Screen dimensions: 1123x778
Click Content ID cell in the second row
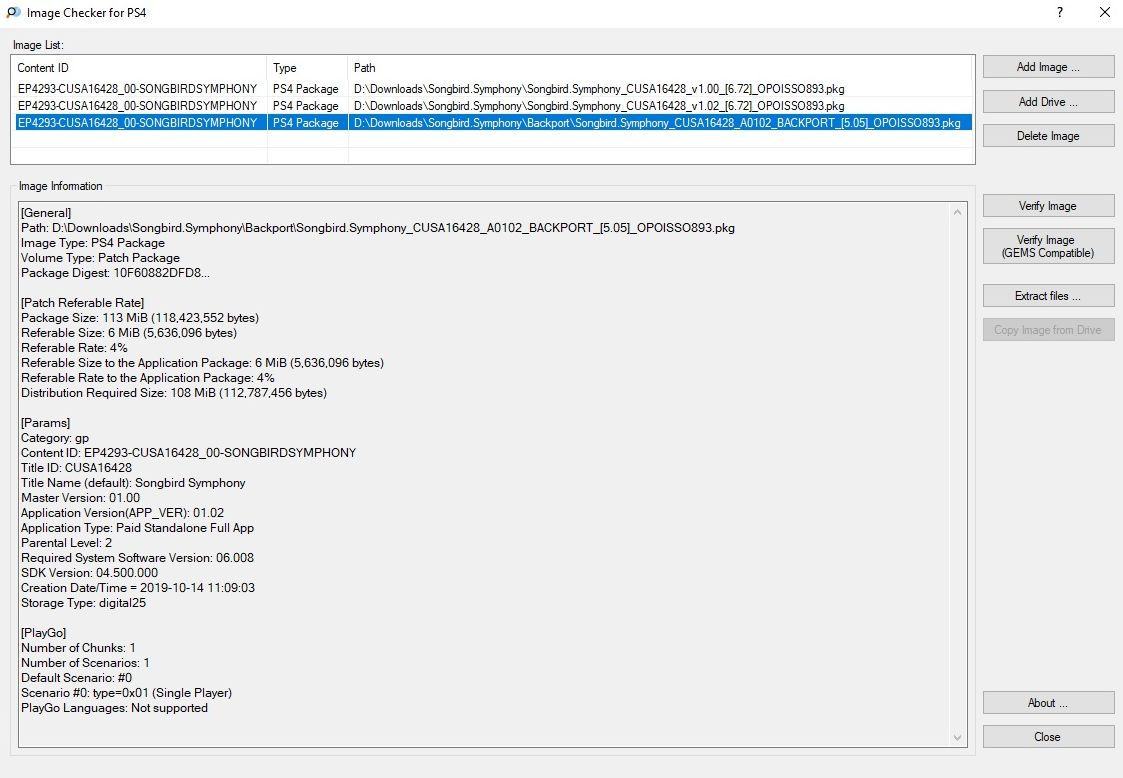[138, 106]
